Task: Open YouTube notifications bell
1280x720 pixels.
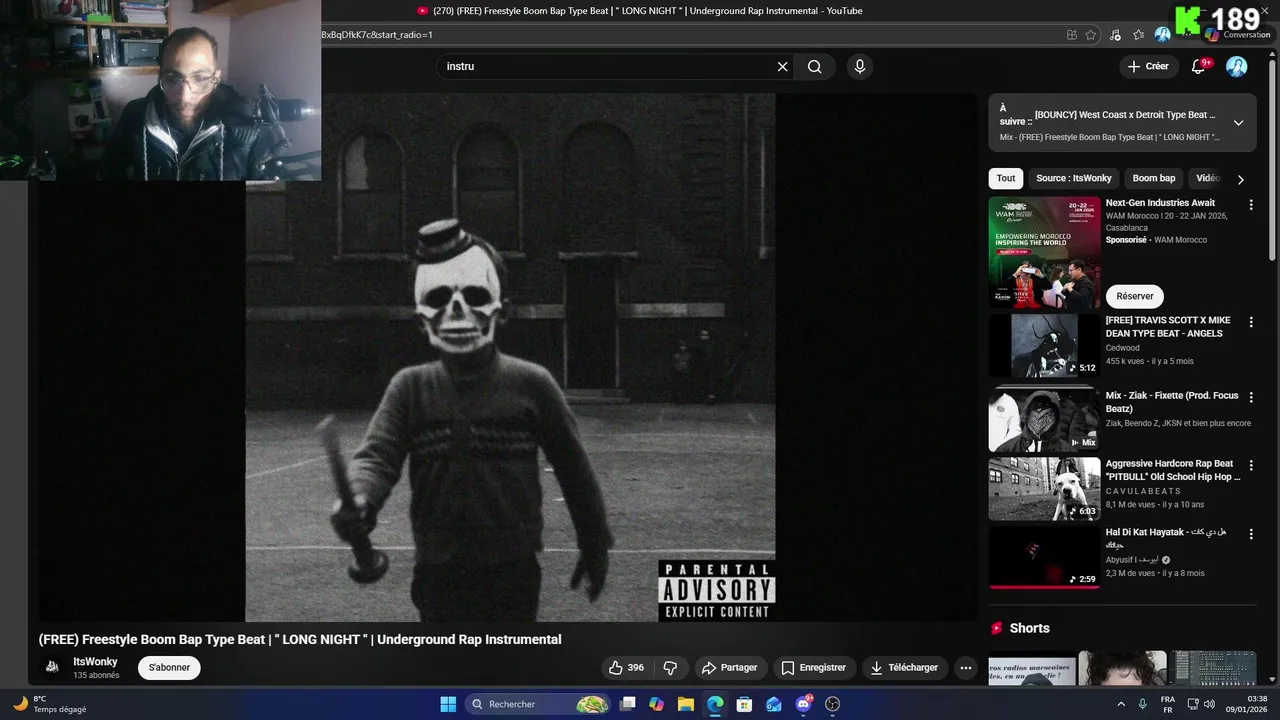Action: coord(1198,67)
